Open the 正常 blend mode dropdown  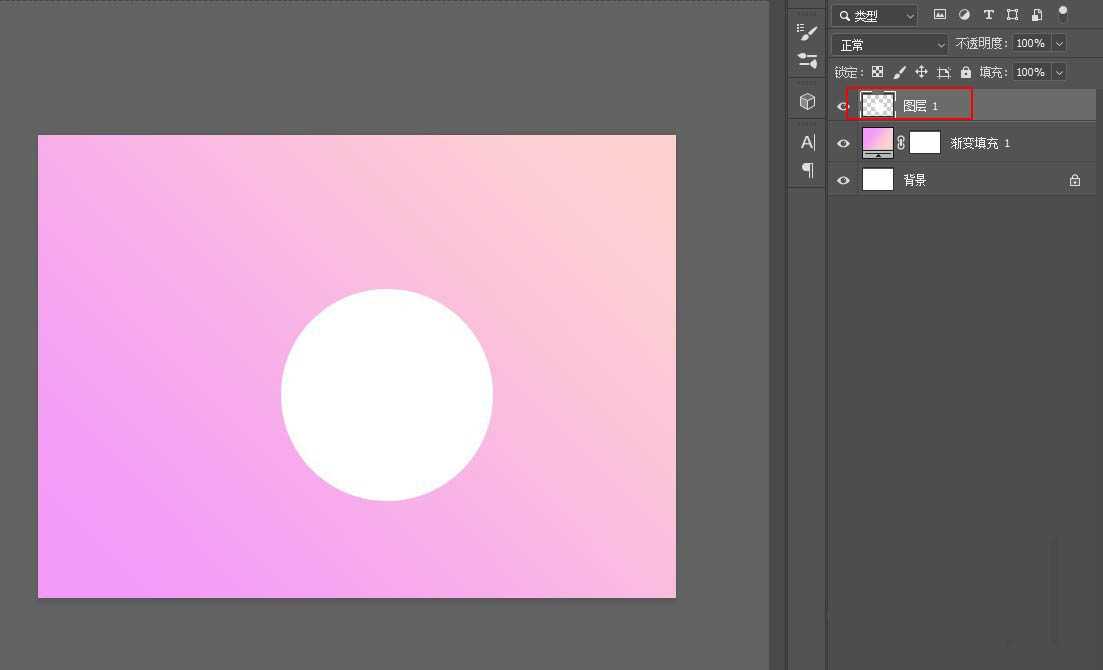[889, 44]
